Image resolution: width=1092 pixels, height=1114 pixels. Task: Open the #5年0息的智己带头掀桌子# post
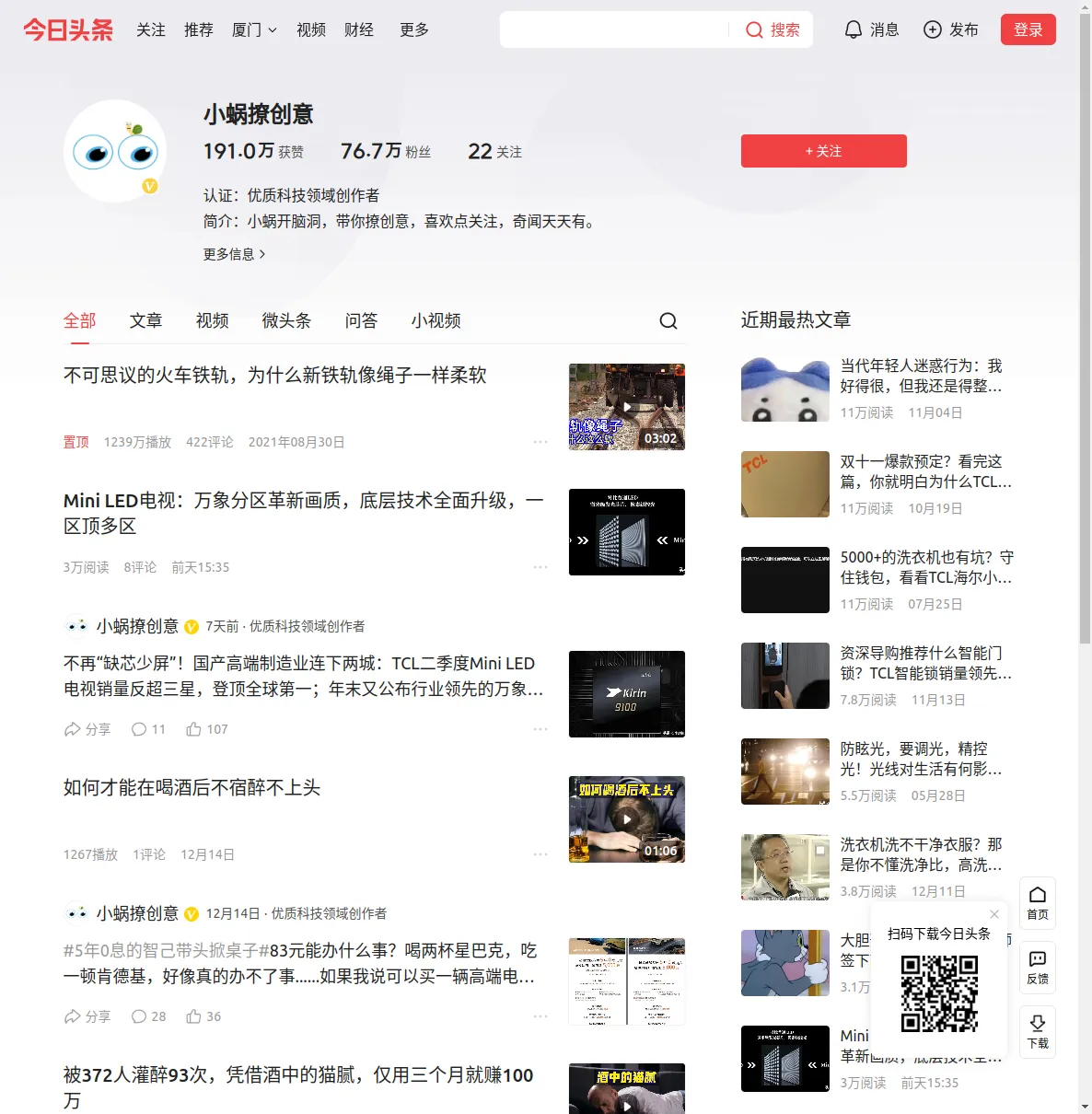pyautogui.click(x=300, y=963)
